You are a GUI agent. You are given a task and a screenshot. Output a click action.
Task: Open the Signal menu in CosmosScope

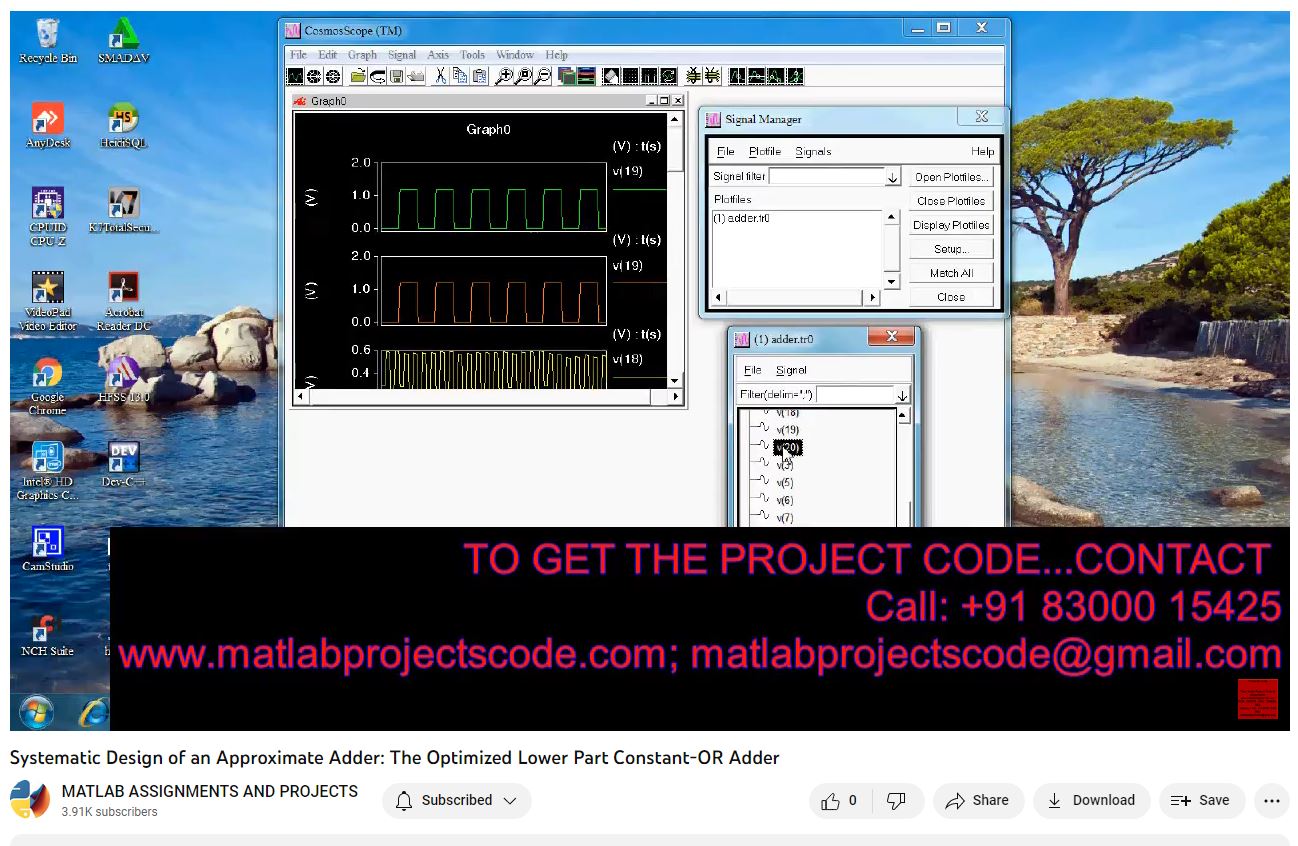402,55
